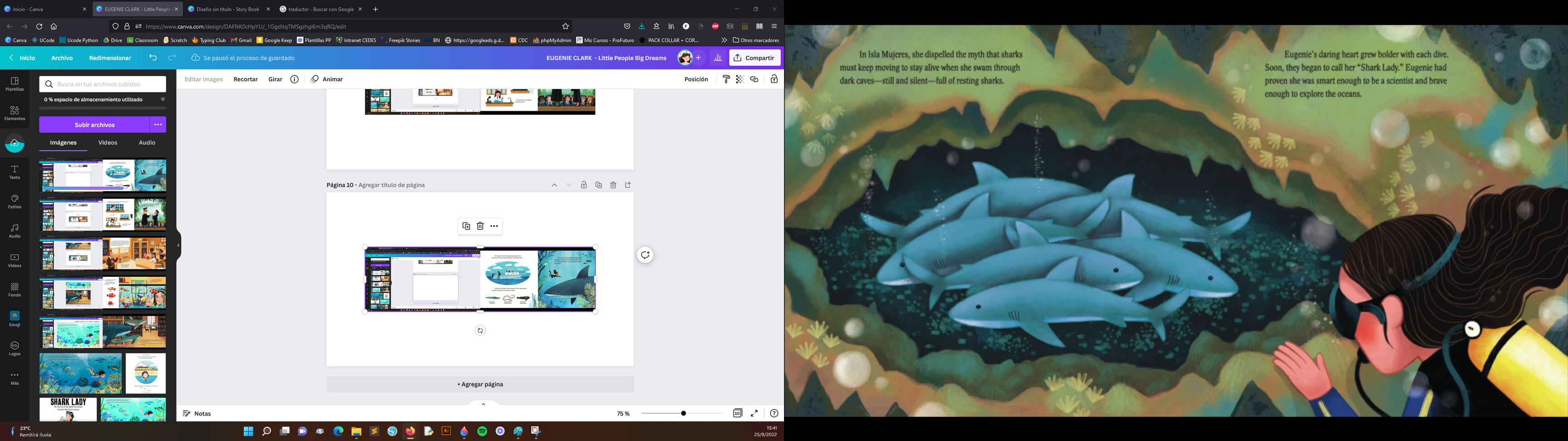Click the uploads search field
The image size is (1568, 441).
coord(103,84)
